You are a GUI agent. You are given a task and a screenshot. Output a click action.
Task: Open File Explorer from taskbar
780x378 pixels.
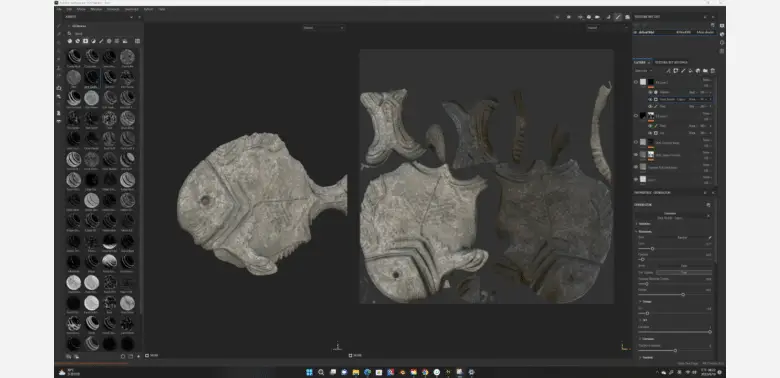[x=356, y=372]
